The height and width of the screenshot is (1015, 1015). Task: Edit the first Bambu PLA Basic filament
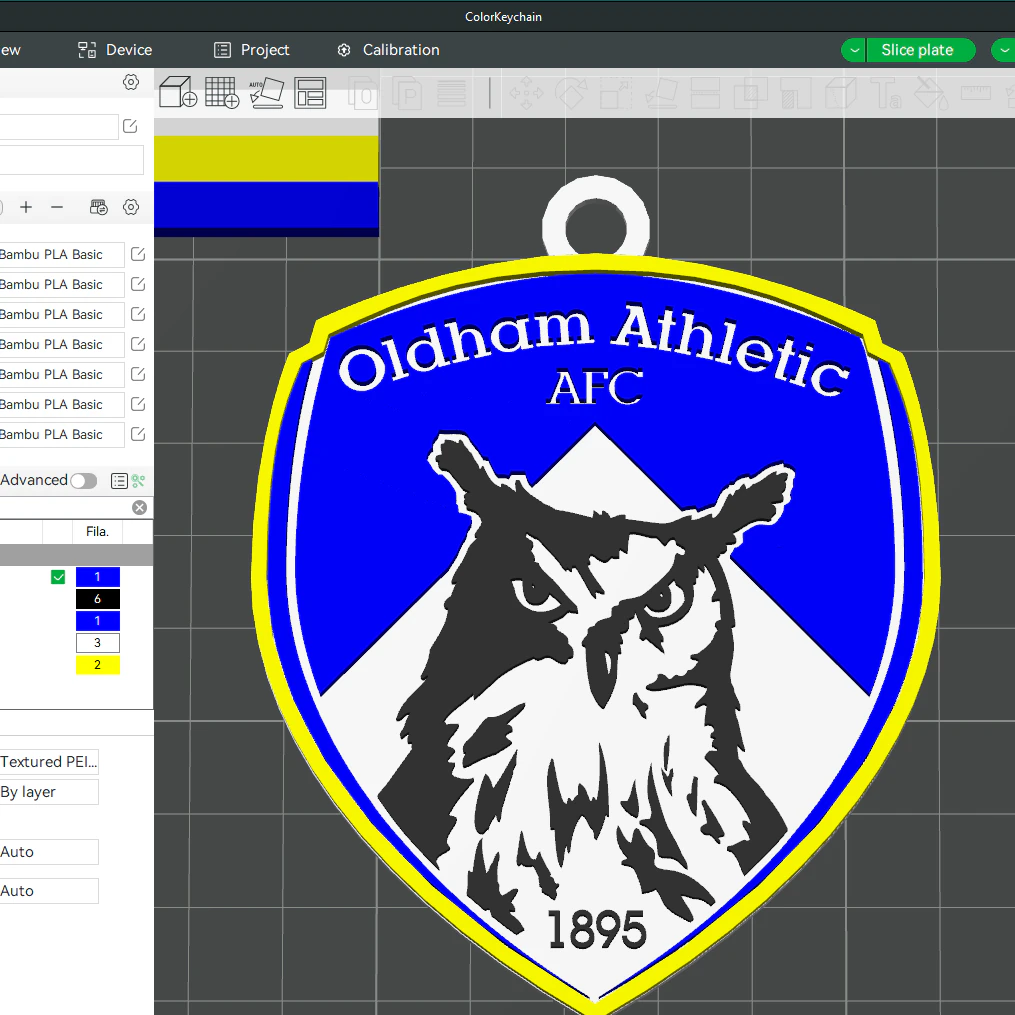[138, 255]
